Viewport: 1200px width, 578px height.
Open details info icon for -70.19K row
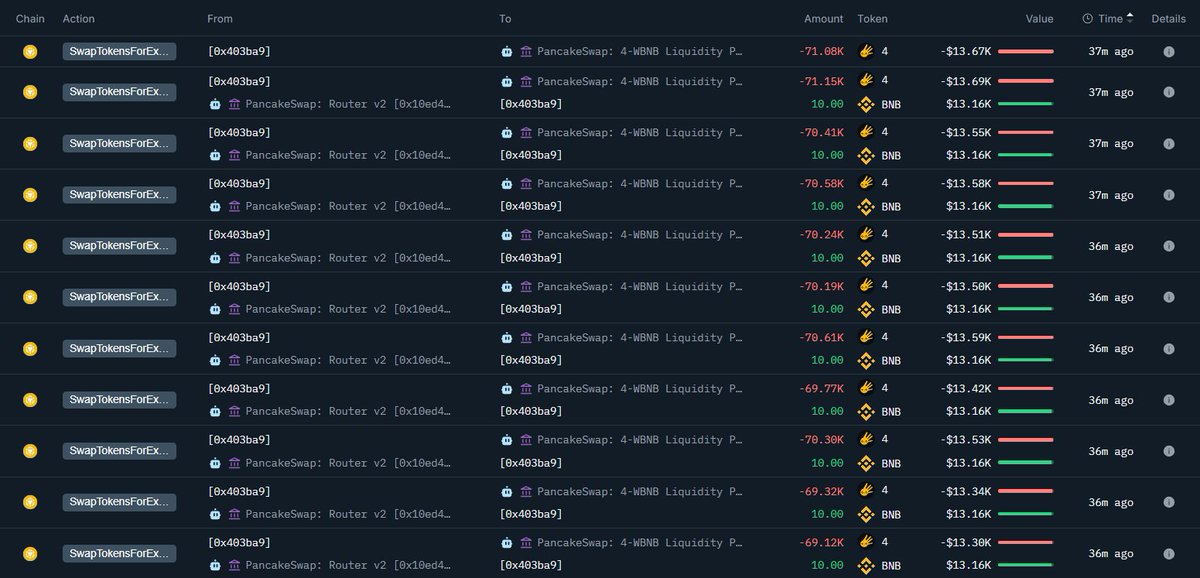click(x=1168, y=297)
